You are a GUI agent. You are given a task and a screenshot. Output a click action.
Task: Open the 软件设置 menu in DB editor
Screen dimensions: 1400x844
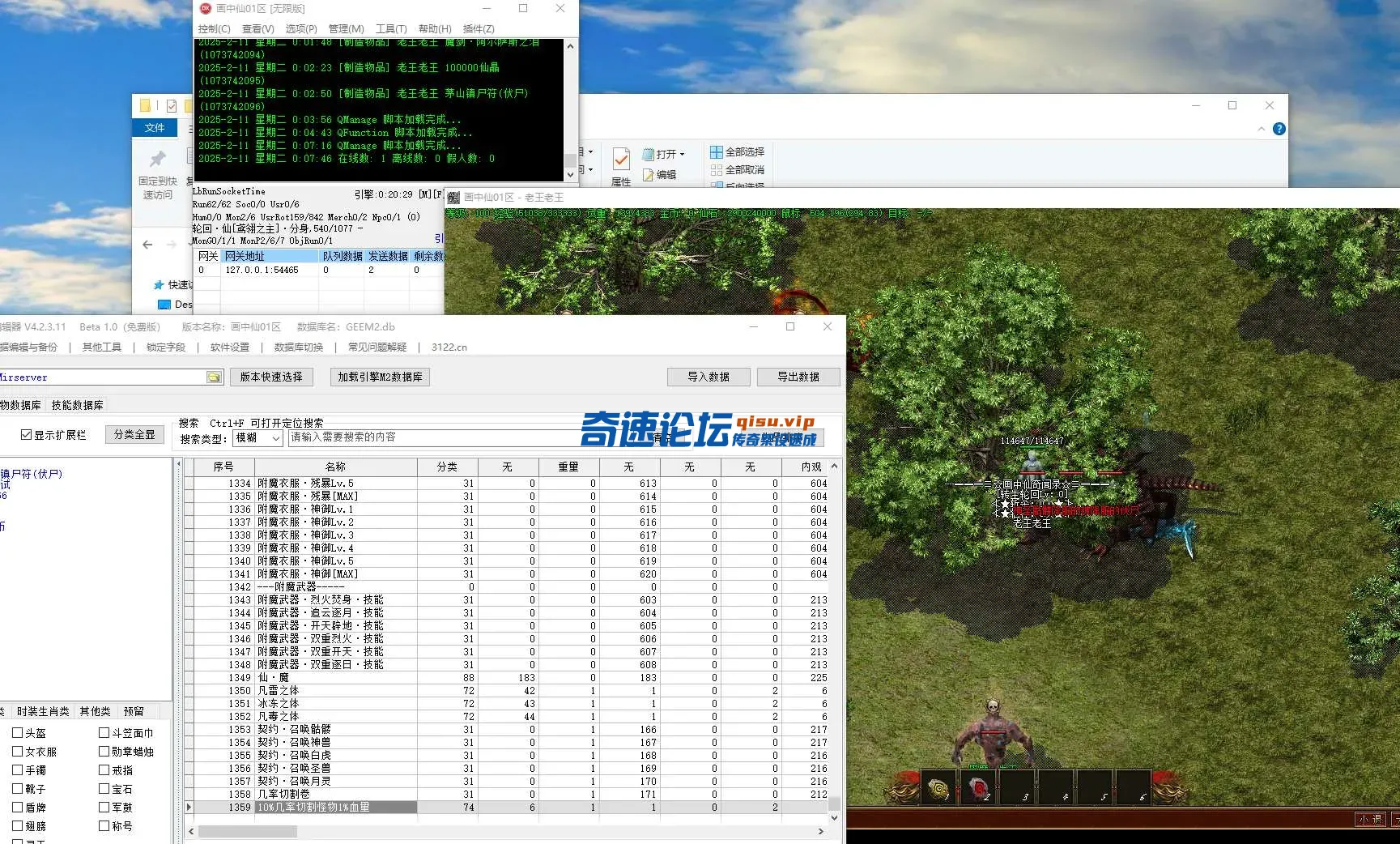click(x=230, y=347)
